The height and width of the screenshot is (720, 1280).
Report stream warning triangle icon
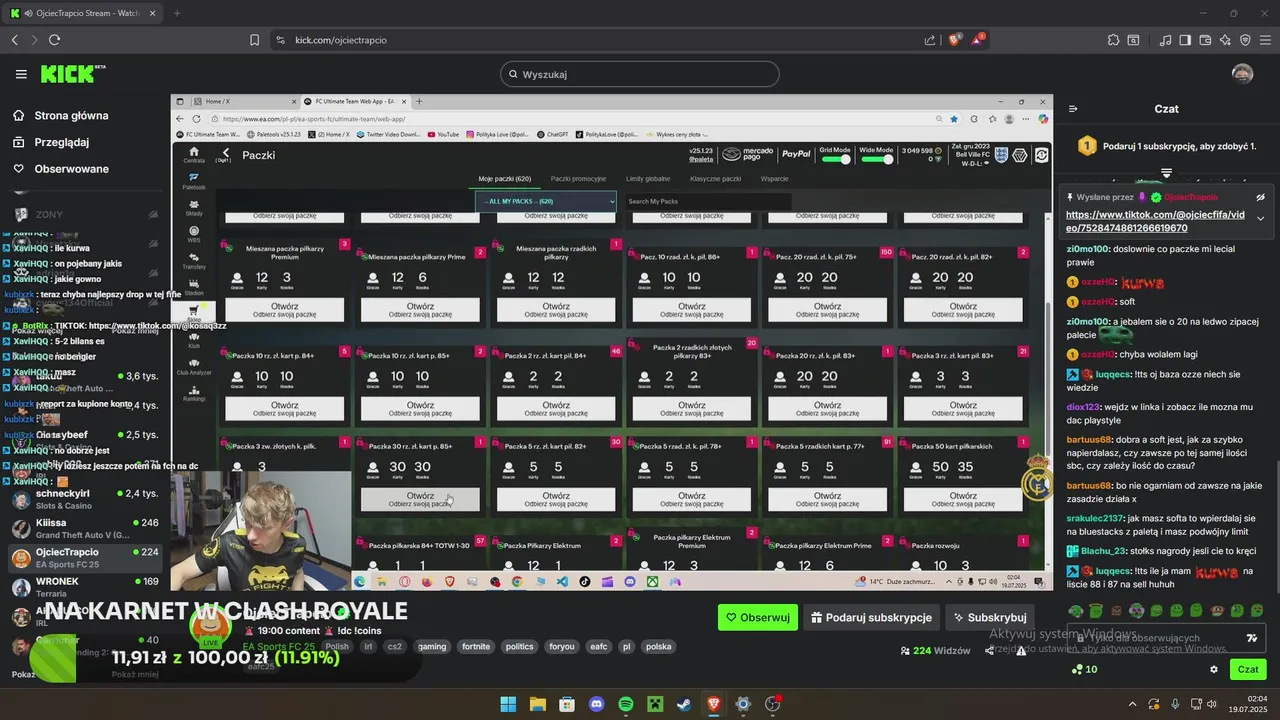click(x=1021, y=650)
